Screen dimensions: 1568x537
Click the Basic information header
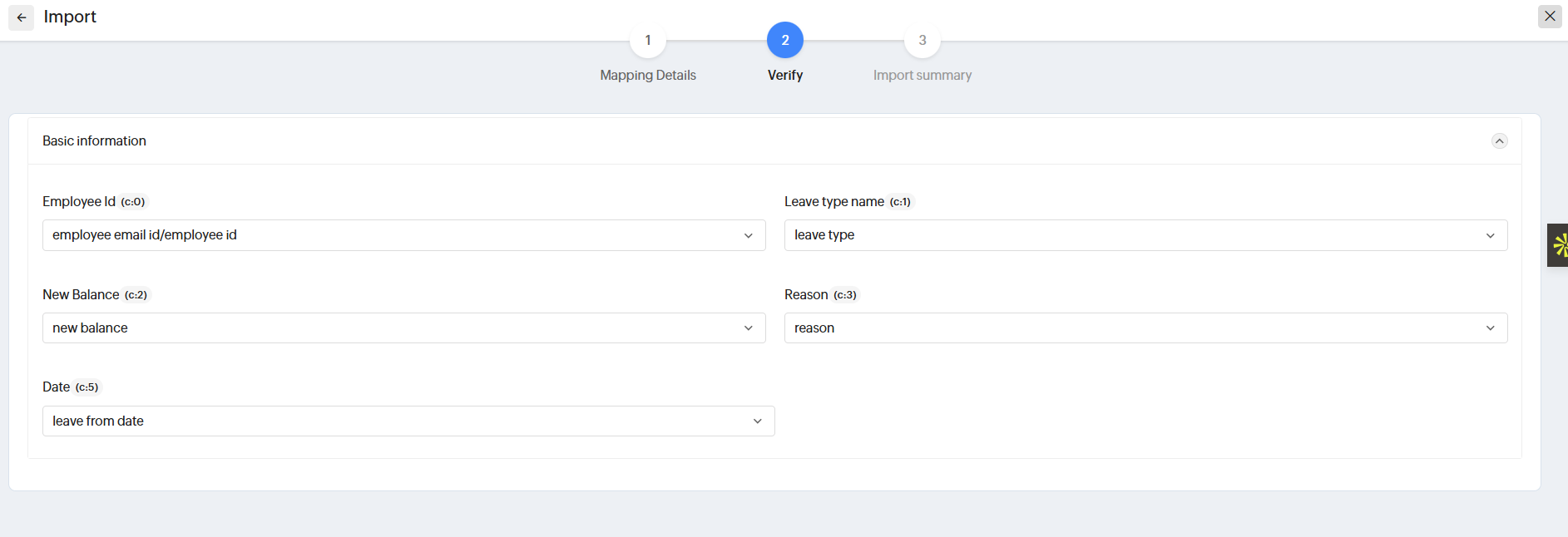95,141
